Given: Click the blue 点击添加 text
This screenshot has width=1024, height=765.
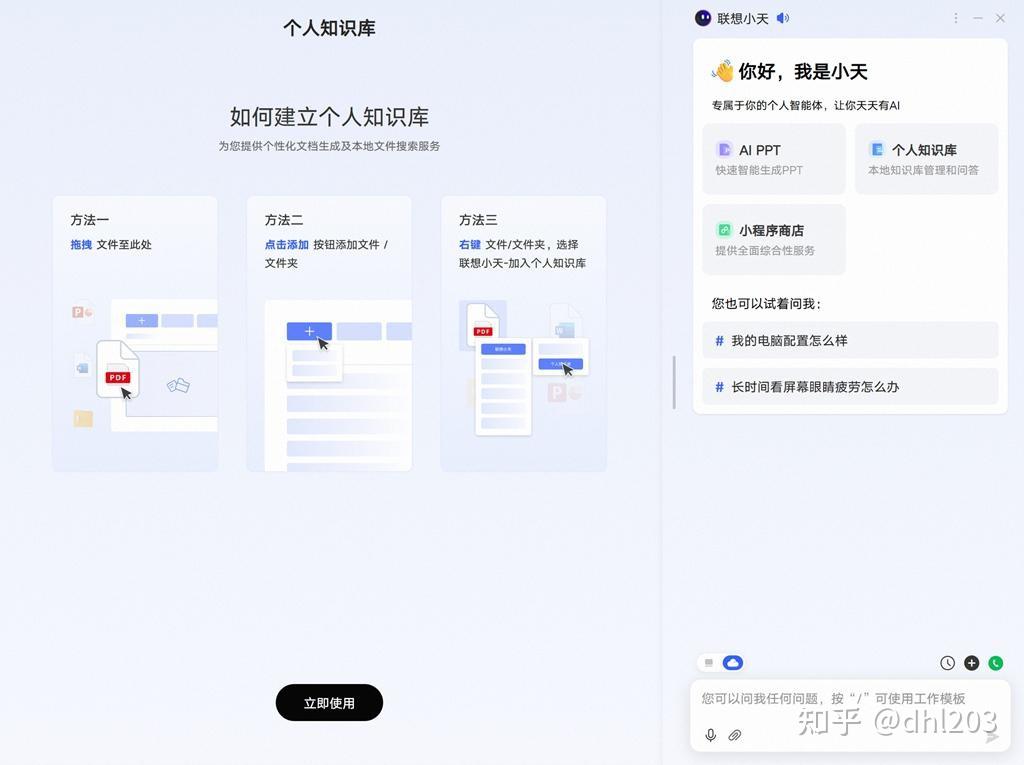Looking at the screenshot, I should [287, 244].
